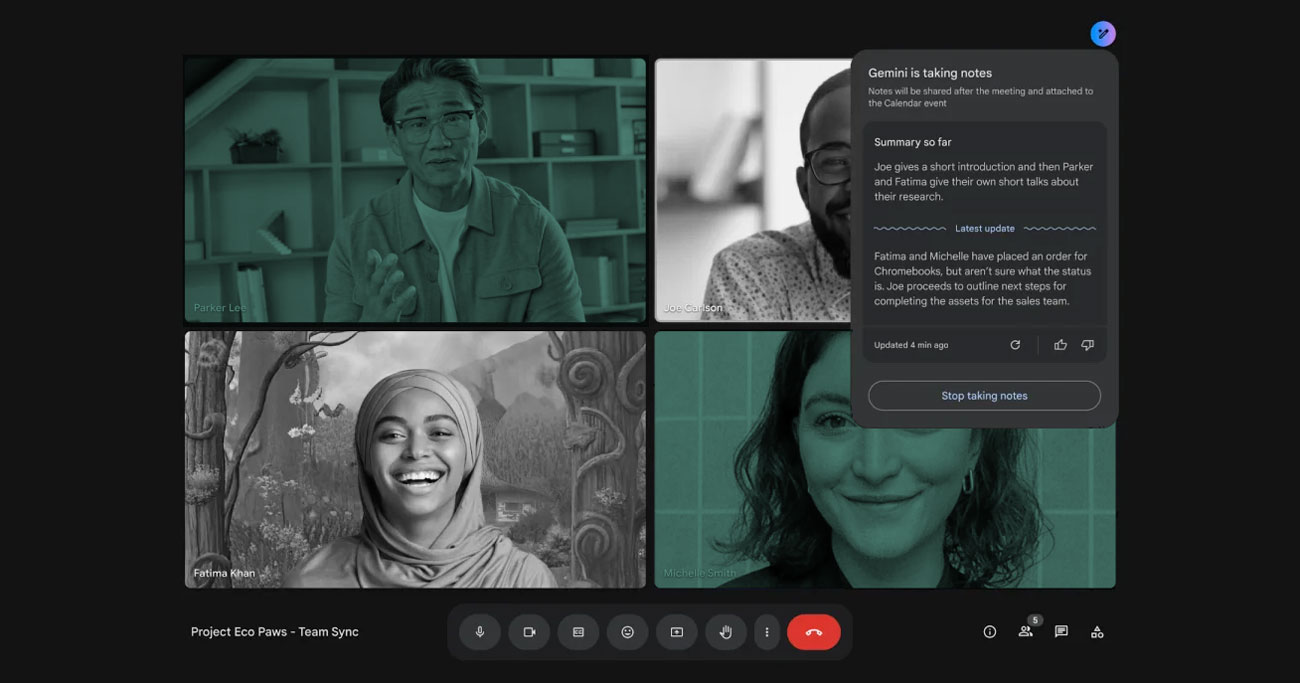This screenshot has width=1300, height=683.
Task: Give thumbs up to summary
Action: click(x=1060, y=345)
